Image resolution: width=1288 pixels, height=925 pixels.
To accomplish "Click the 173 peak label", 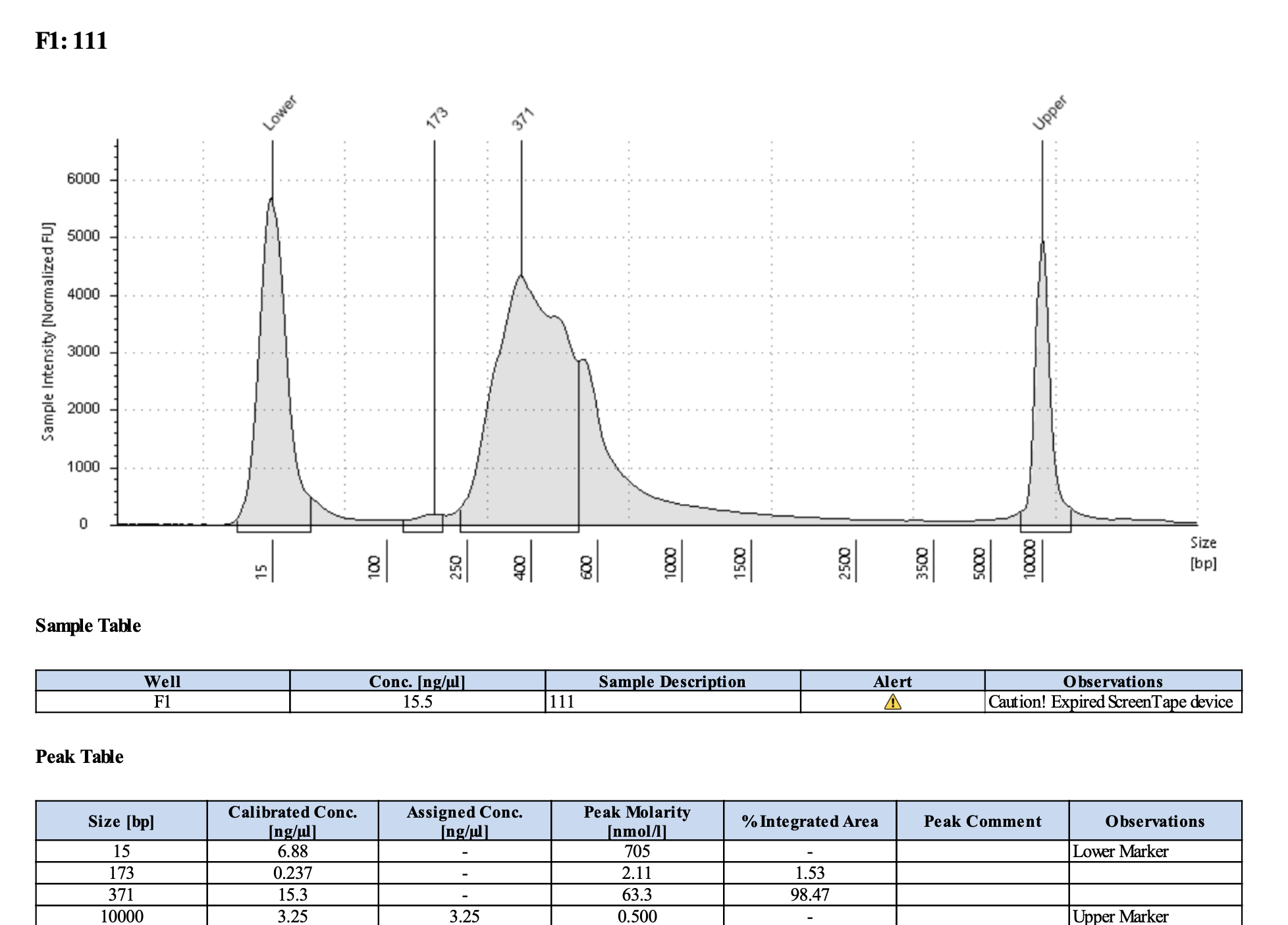I will 437,117.
